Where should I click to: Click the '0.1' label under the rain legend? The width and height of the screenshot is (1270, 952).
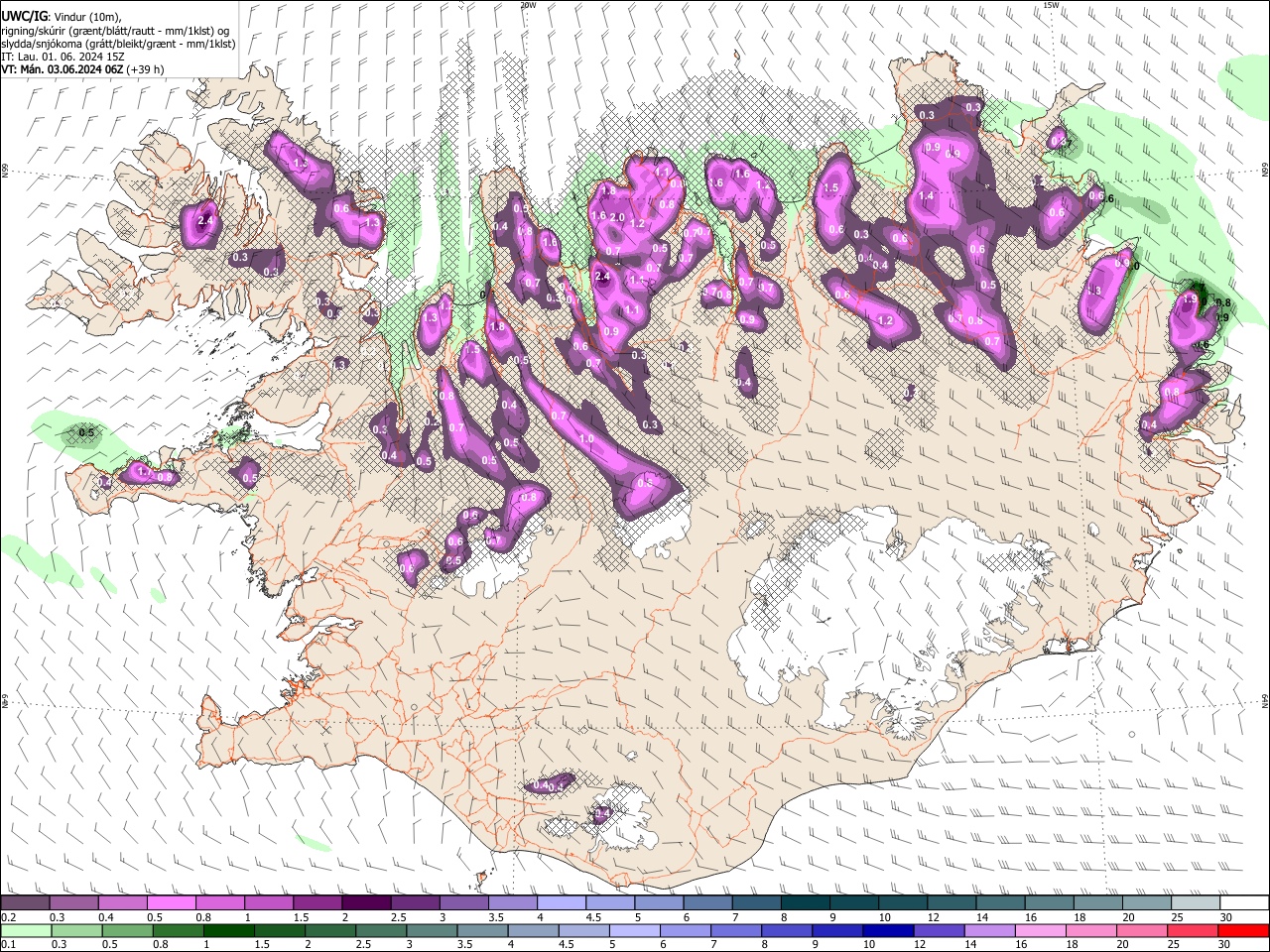pyautogui.click(x=7, y=944)
